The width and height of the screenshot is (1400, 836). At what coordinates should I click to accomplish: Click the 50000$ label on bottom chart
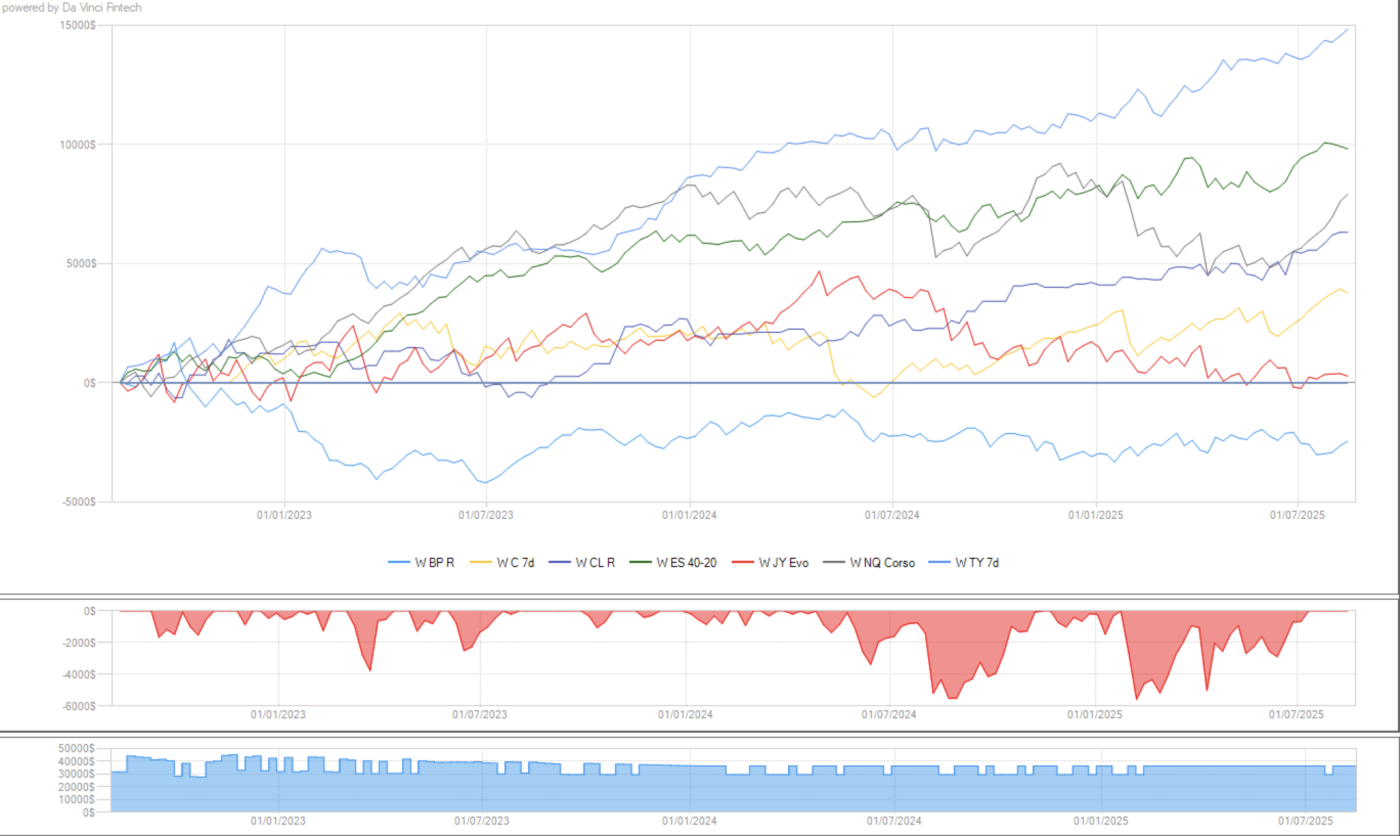pyautogui.click(x=76, y=749)
